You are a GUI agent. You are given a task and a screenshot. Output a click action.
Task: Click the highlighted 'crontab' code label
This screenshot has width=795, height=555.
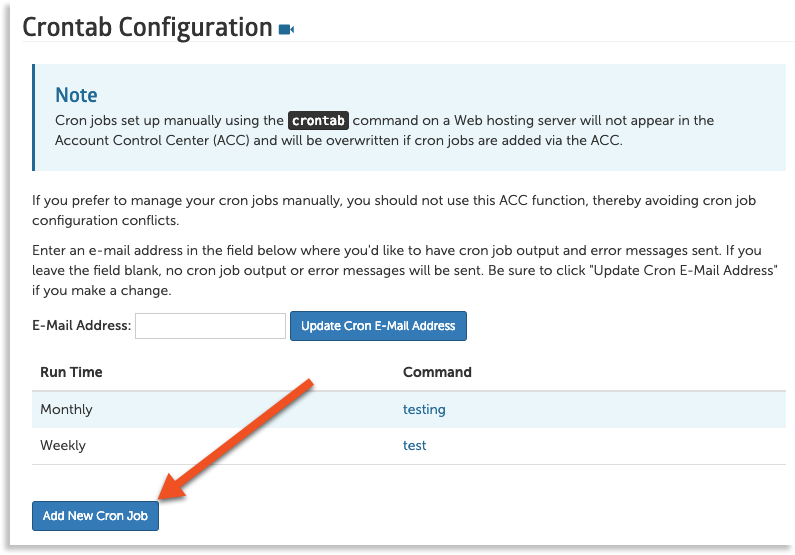coord(318,121)
